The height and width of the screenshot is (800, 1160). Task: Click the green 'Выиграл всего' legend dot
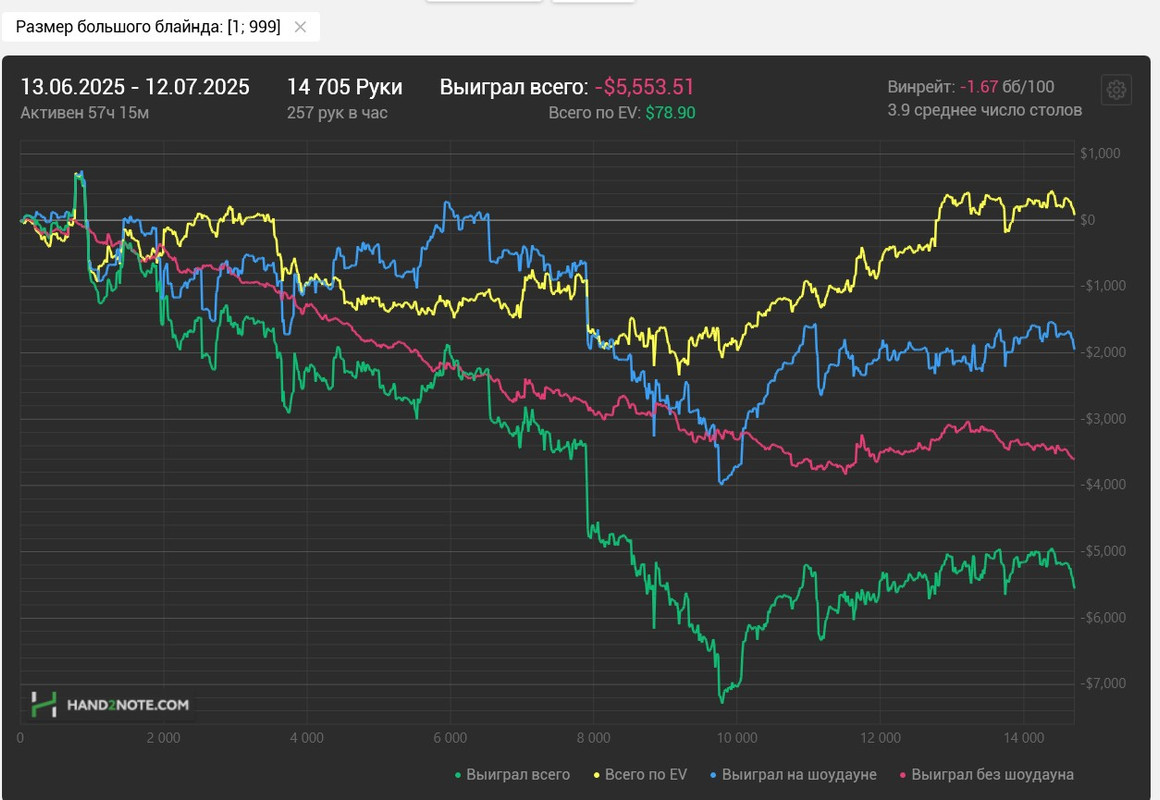pyautogui.click(x=458, y=775)
